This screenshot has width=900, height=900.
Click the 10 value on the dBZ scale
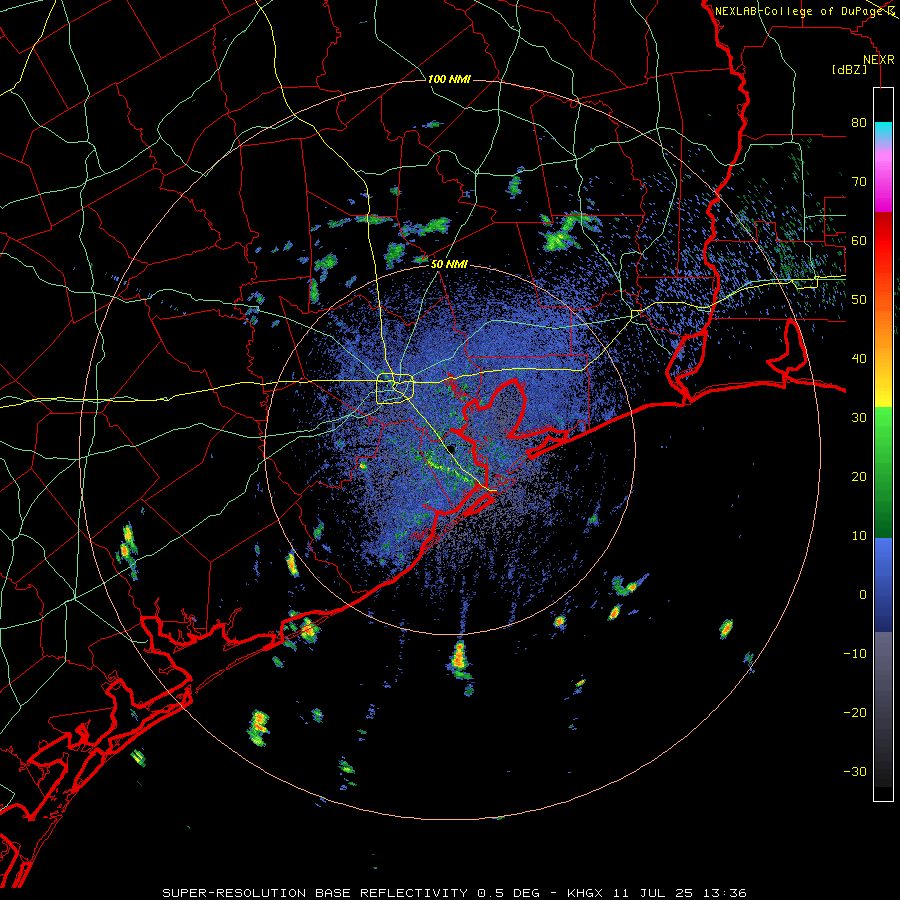click(x=859, y=536)
